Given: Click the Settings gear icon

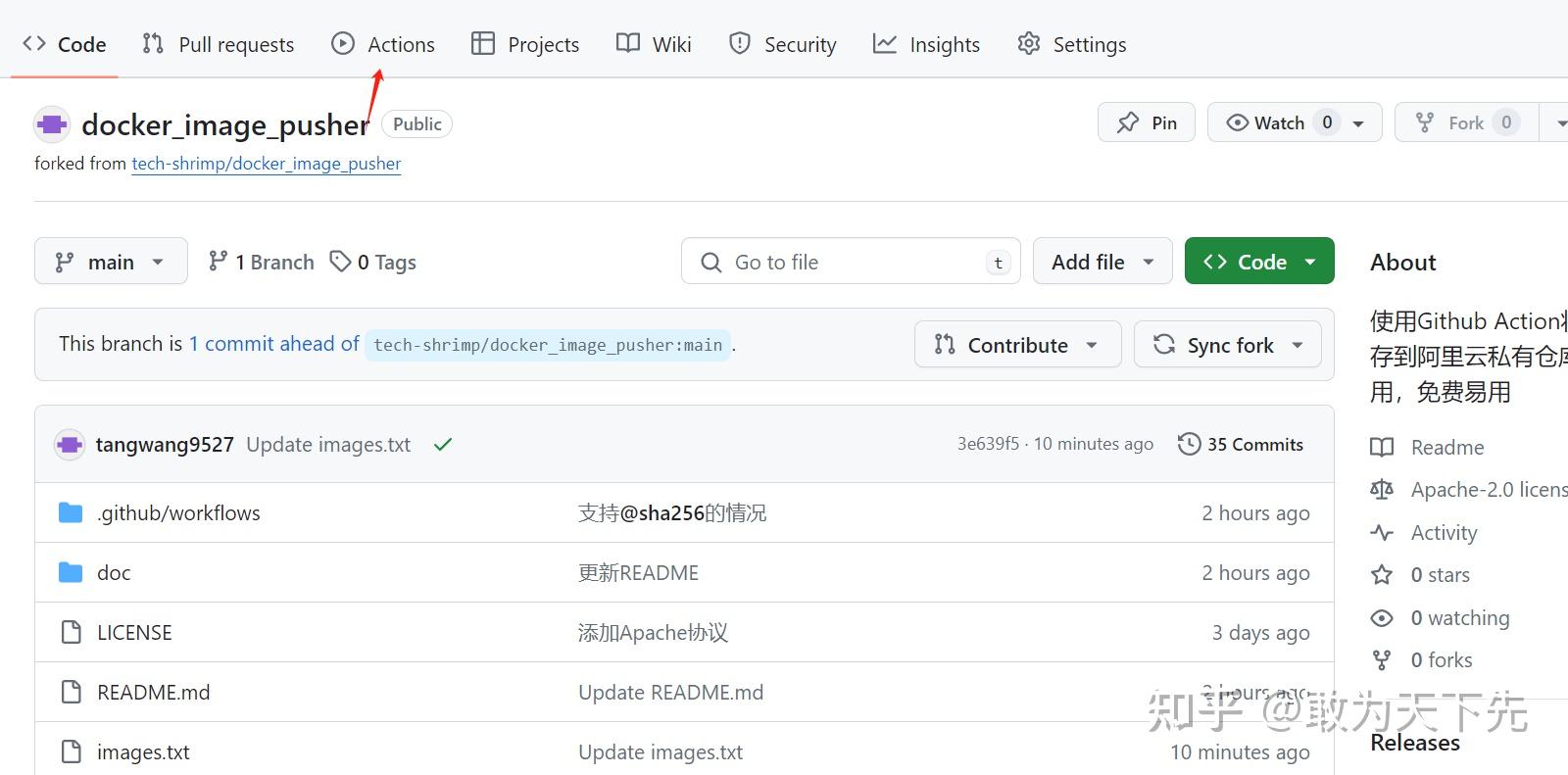Looking at the screenshot, I should pyautogui.click(x=1028, y=43).
